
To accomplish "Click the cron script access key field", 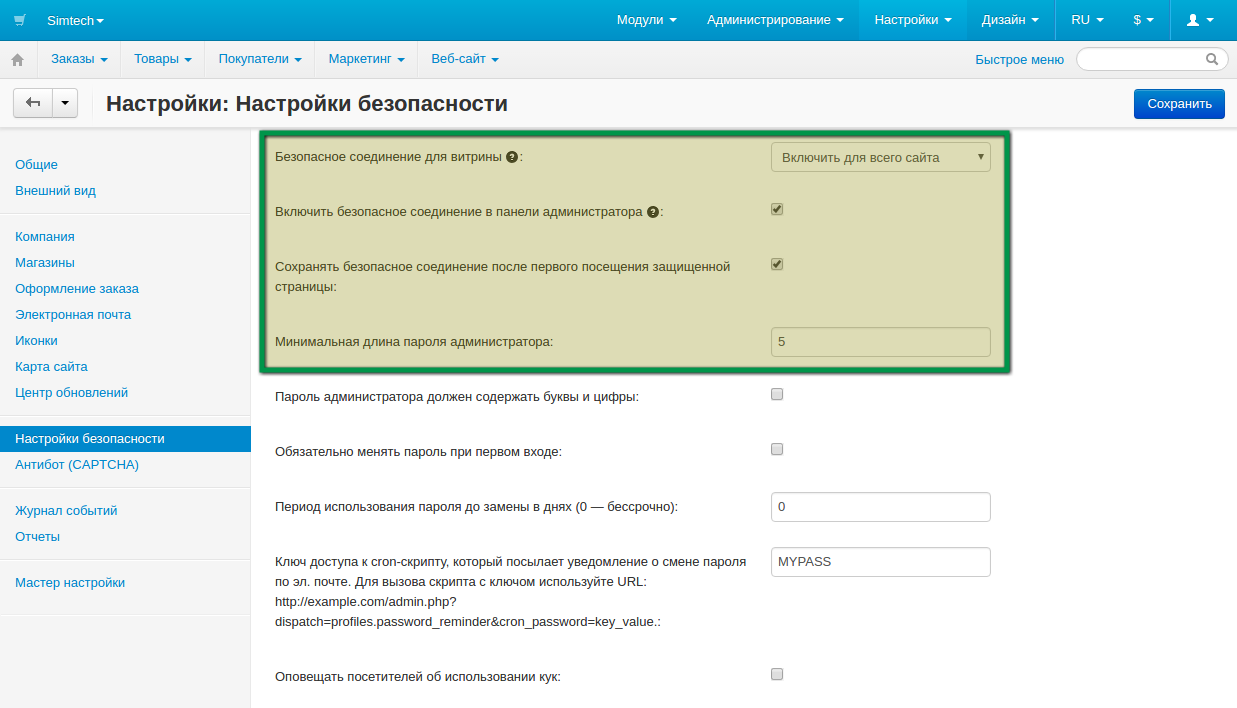I will pos(880,562).
